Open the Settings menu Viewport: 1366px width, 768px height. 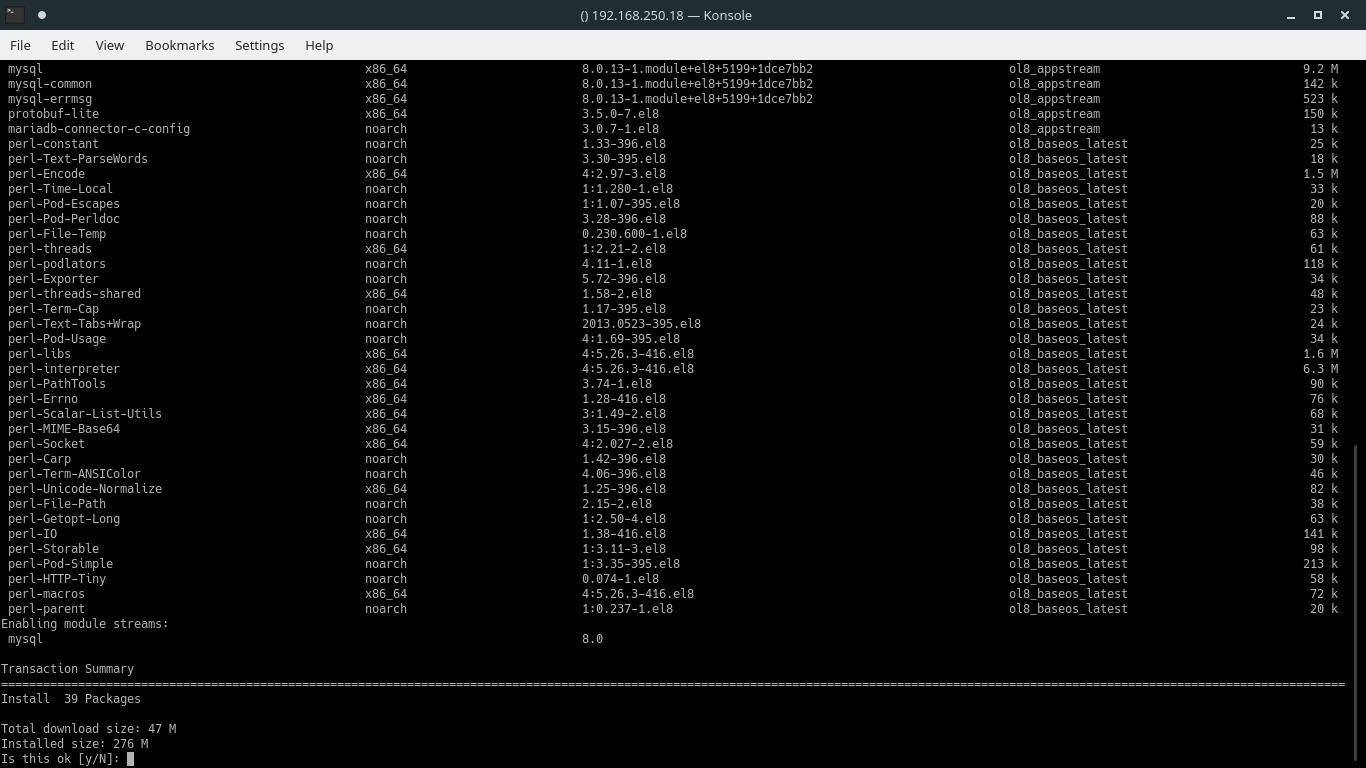[x=259, y=45]
